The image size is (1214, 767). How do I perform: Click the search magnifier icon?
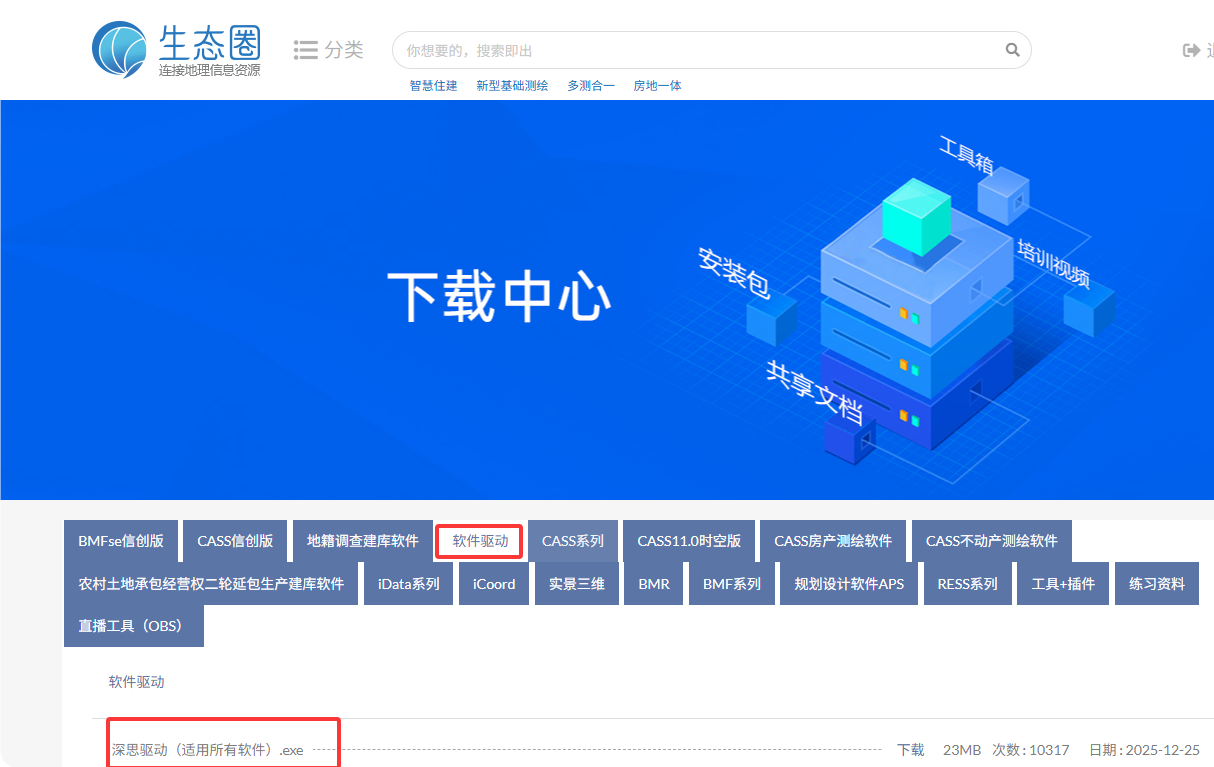click(1012, 50)
